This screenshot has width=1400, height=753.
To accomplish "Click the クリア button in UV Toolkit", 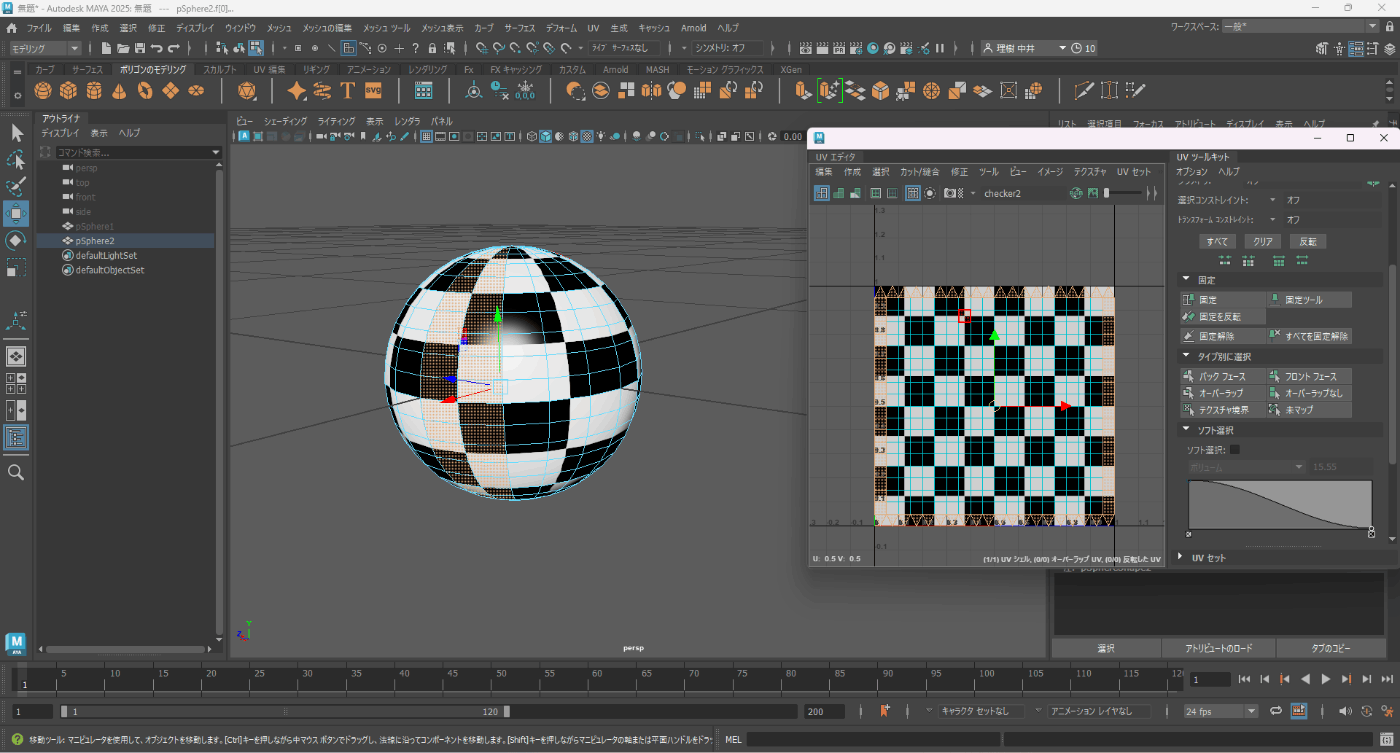I will click(x=1263, y=241).
